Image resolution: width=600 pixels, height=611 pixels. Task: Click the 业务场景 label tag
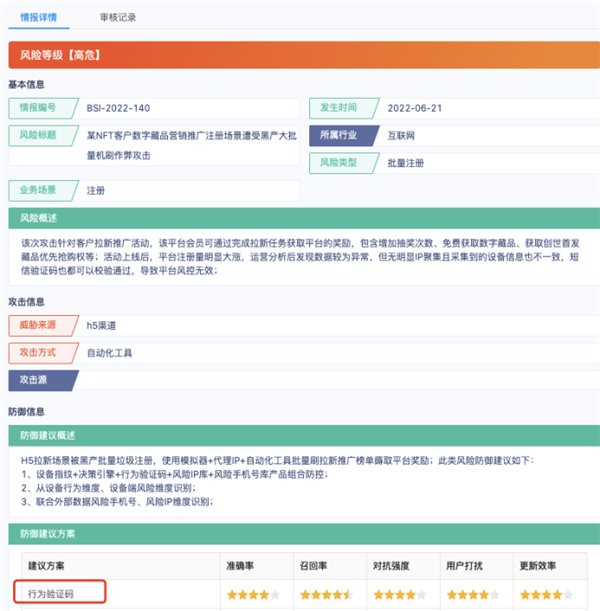[x=39, y=190]
